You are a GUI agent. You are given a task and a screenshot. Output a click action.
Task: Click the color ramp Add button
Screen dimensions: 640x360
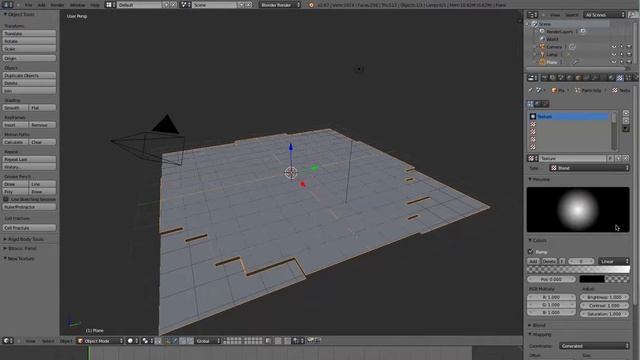(533, 261)
